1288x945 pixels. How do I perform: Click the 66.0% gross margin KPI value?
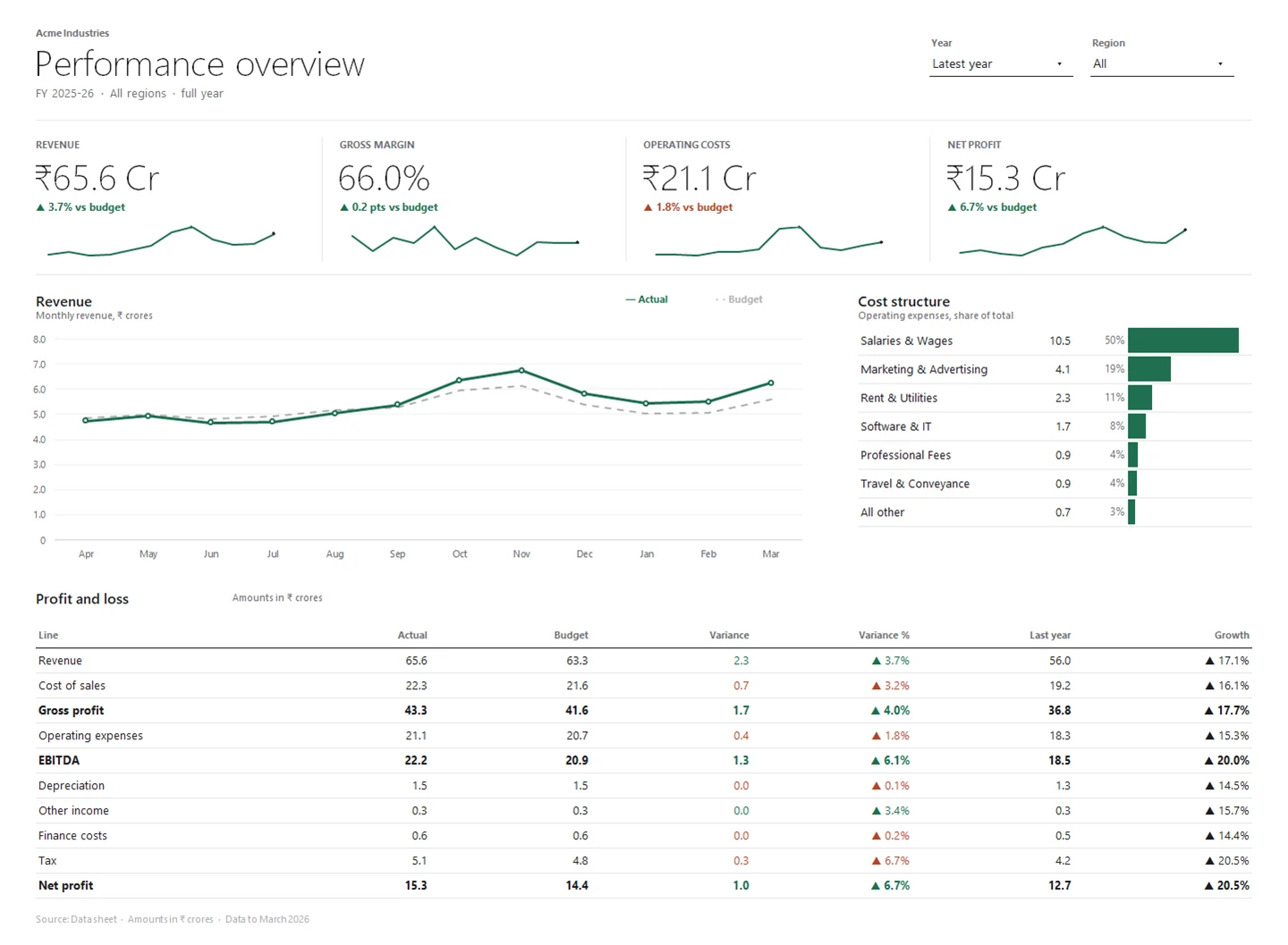coord(385,179)
